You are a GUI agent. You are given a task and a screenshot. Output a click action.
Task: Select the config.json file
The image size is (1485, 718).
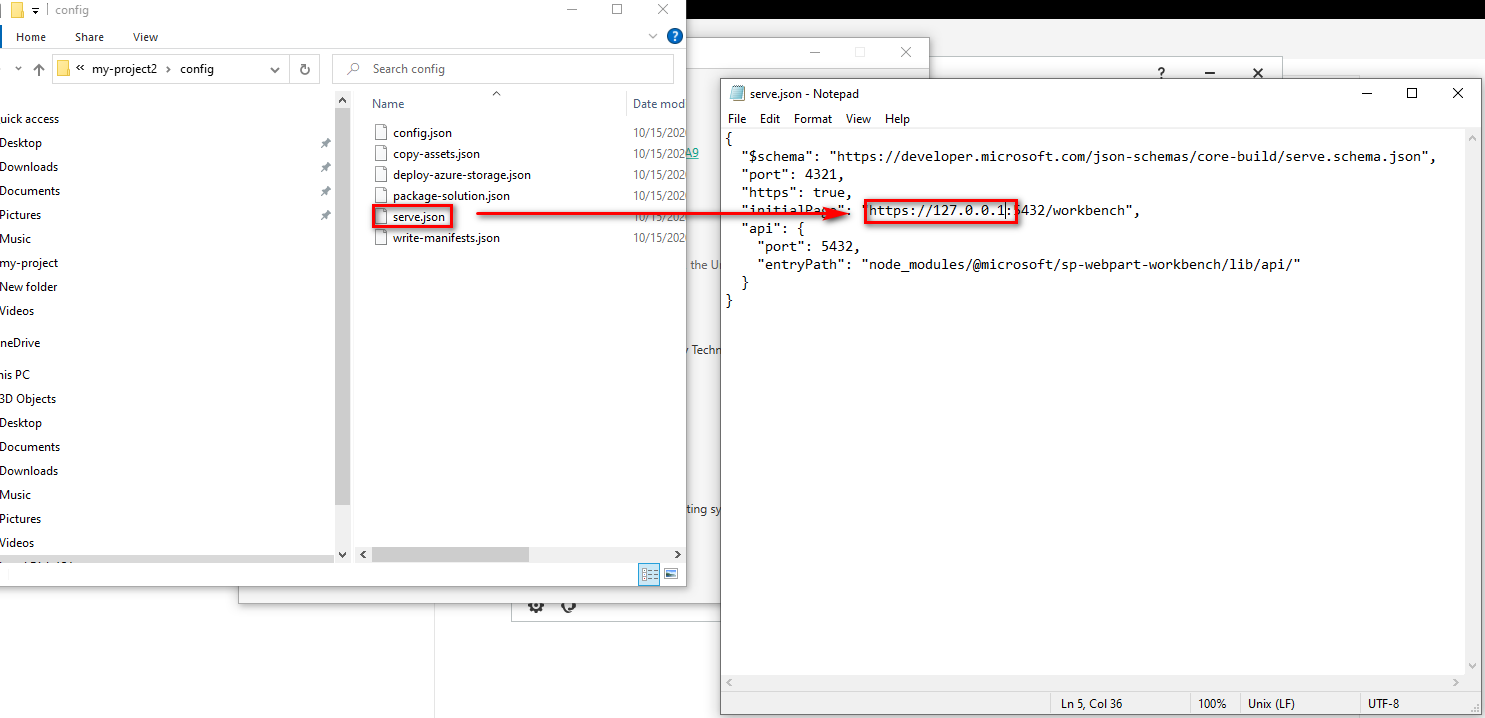(x=423, y=133)
